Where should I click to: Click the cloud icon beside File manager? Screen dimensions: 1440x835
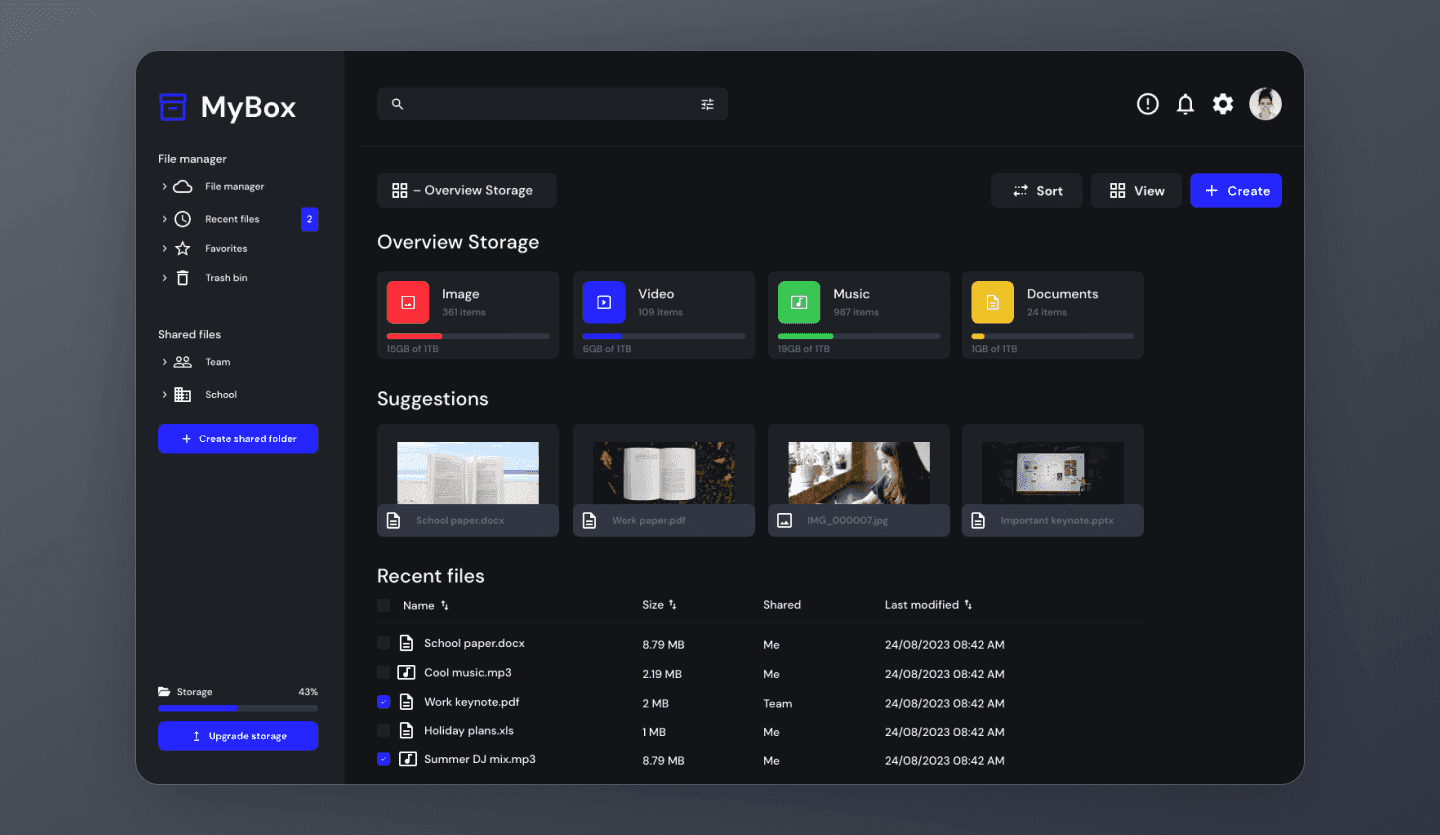[x=183, y=187]
